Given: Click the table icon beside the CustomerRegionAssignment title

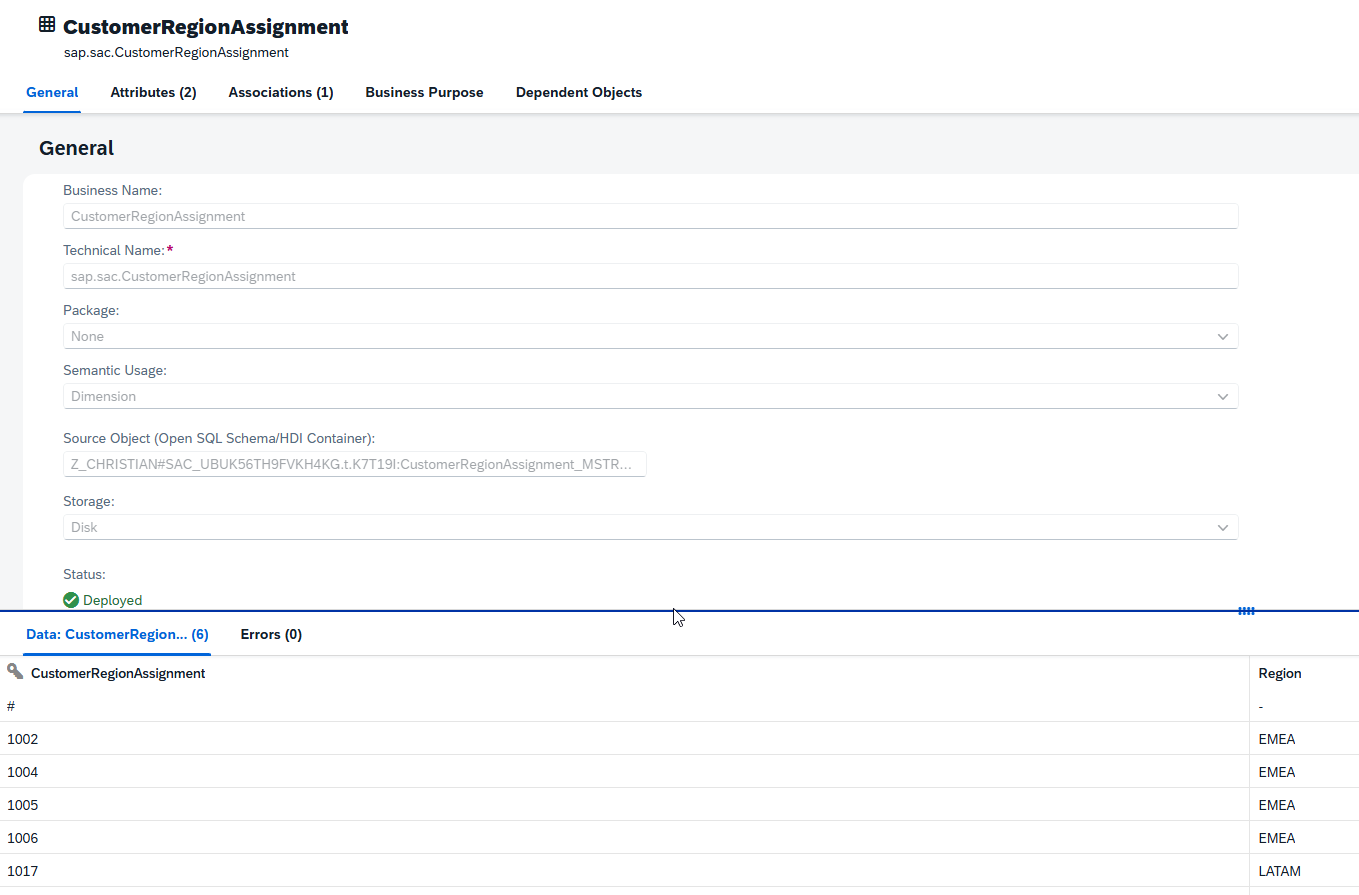Looking at the screenshot, I should [x=47, y=25].
